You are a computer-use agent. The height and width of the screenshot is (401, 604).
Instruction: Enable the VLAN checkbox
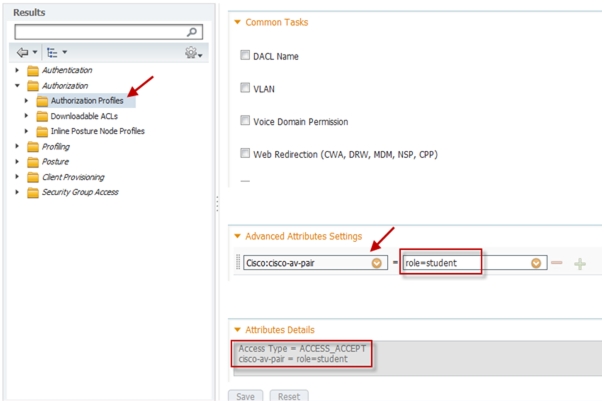coord(245,88)
